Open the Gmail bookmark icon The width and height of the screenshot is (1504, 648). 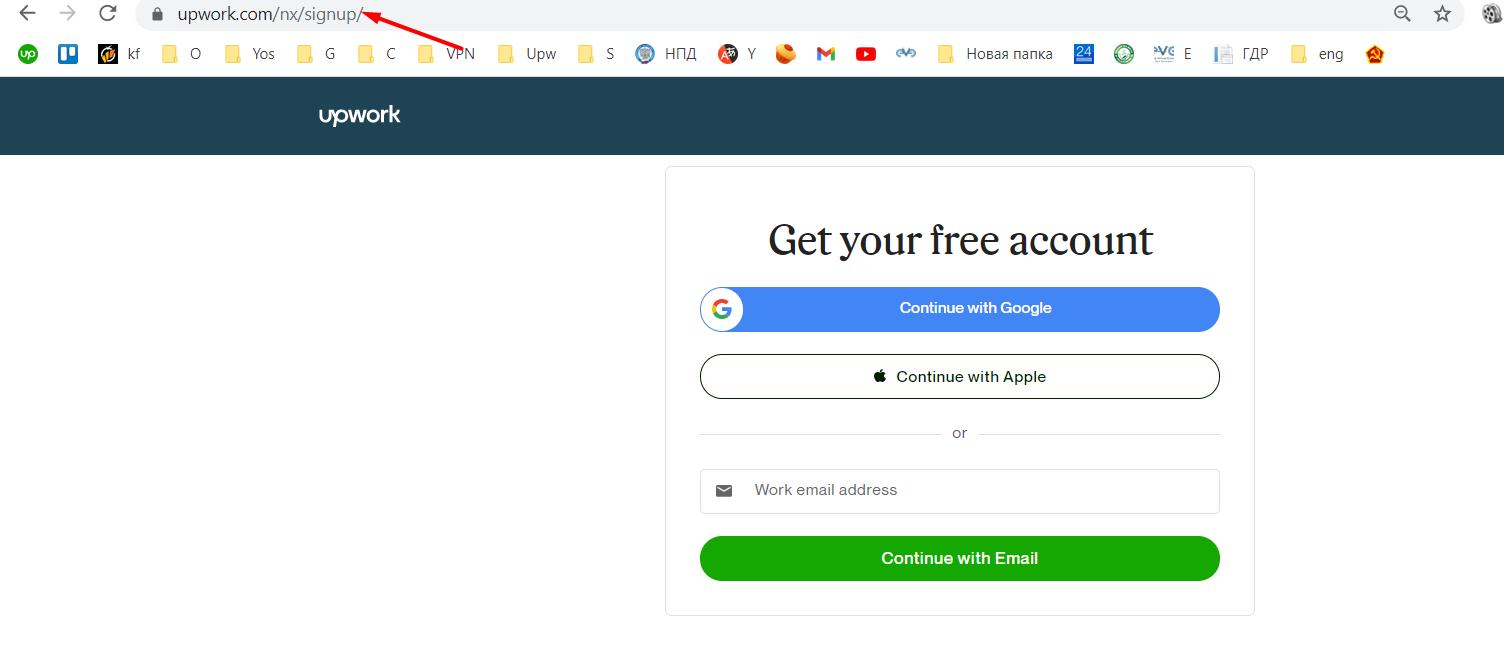826,54
